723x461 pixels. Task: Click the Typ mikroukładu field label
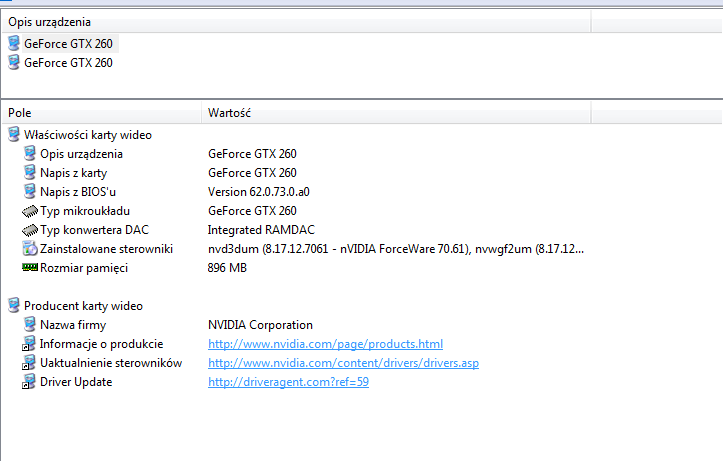click(85, 211)
